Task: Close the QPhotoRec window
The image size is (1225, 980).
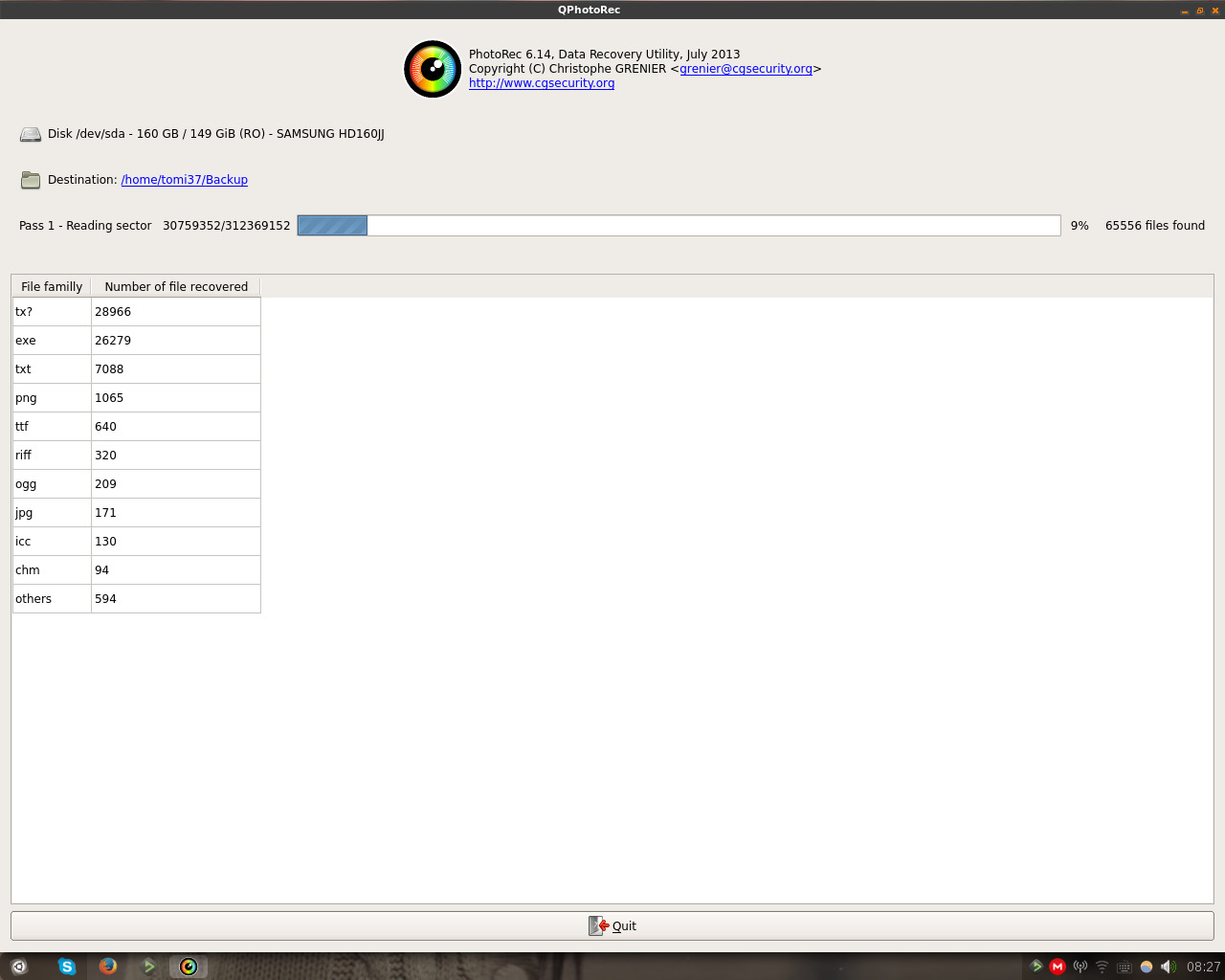Action: [x=1215, y=11]
